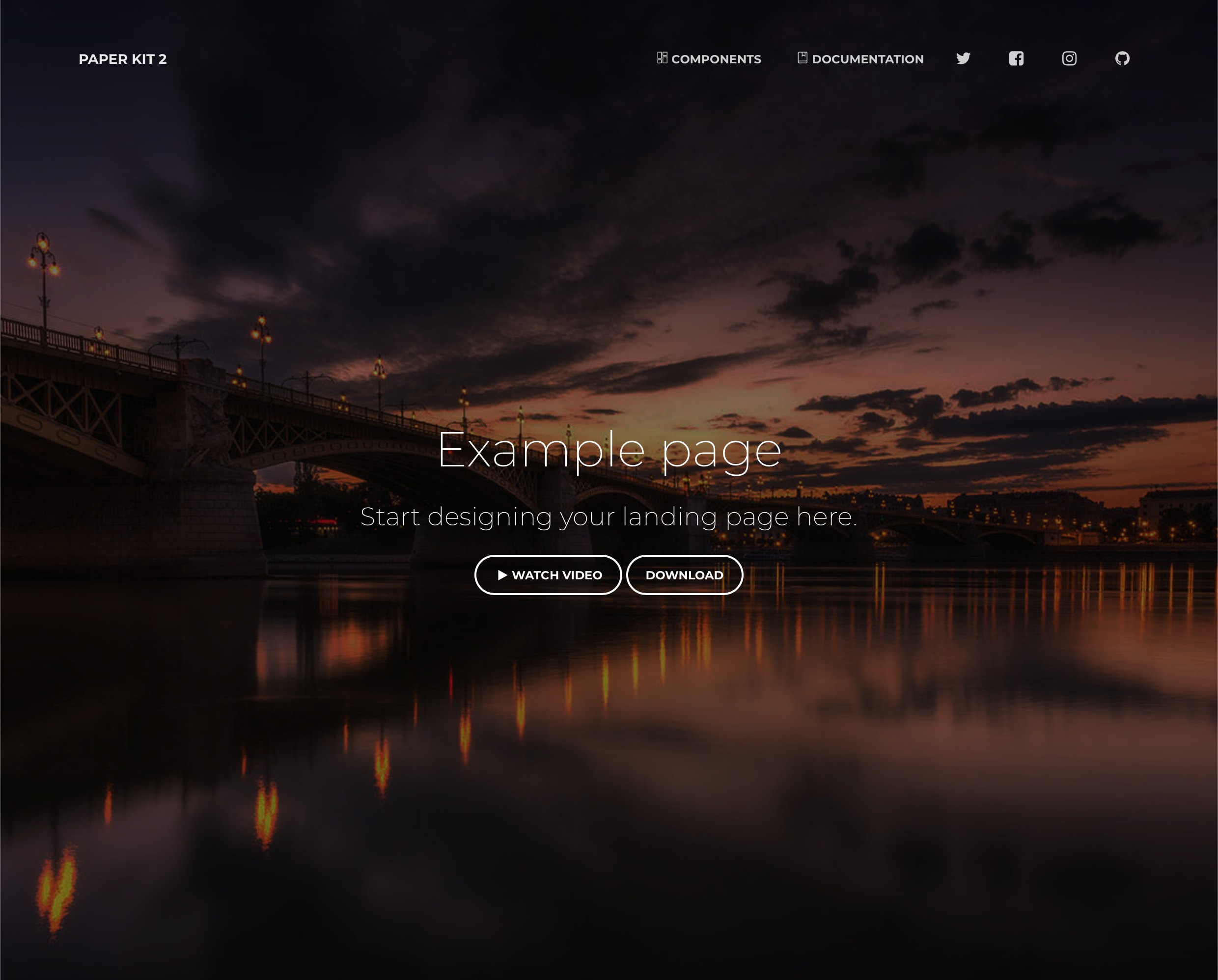The width and height of the screenshot is (1218, 980).
Task: Click the Components menu icon
Action: pos(661,58)
